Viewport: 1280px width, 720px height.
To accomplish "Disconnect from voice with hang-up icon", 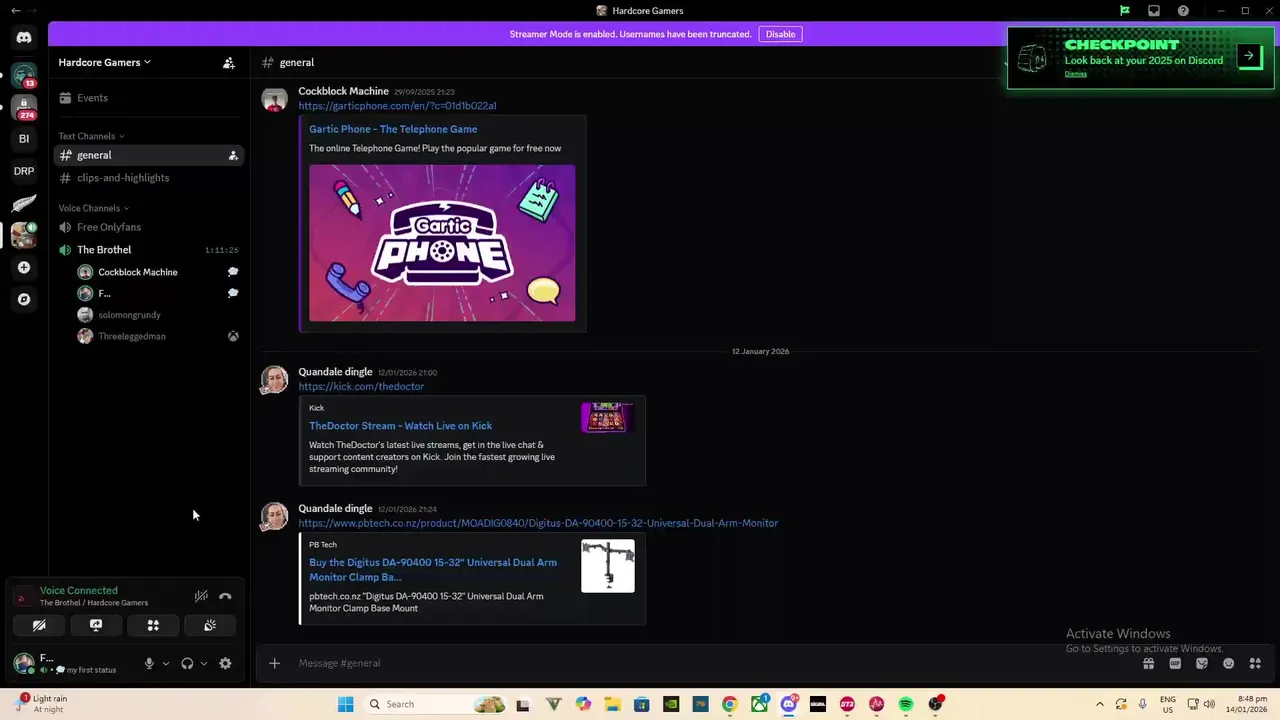I will (x=225, y=596).
